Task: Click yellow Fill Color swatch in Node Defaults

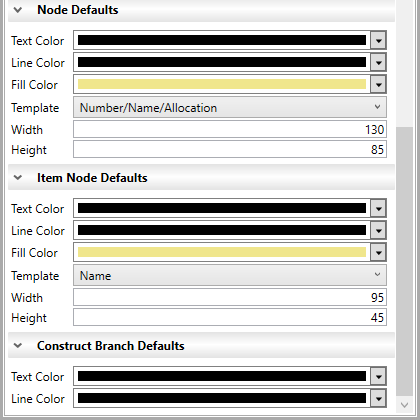Action: click(222, 84)
